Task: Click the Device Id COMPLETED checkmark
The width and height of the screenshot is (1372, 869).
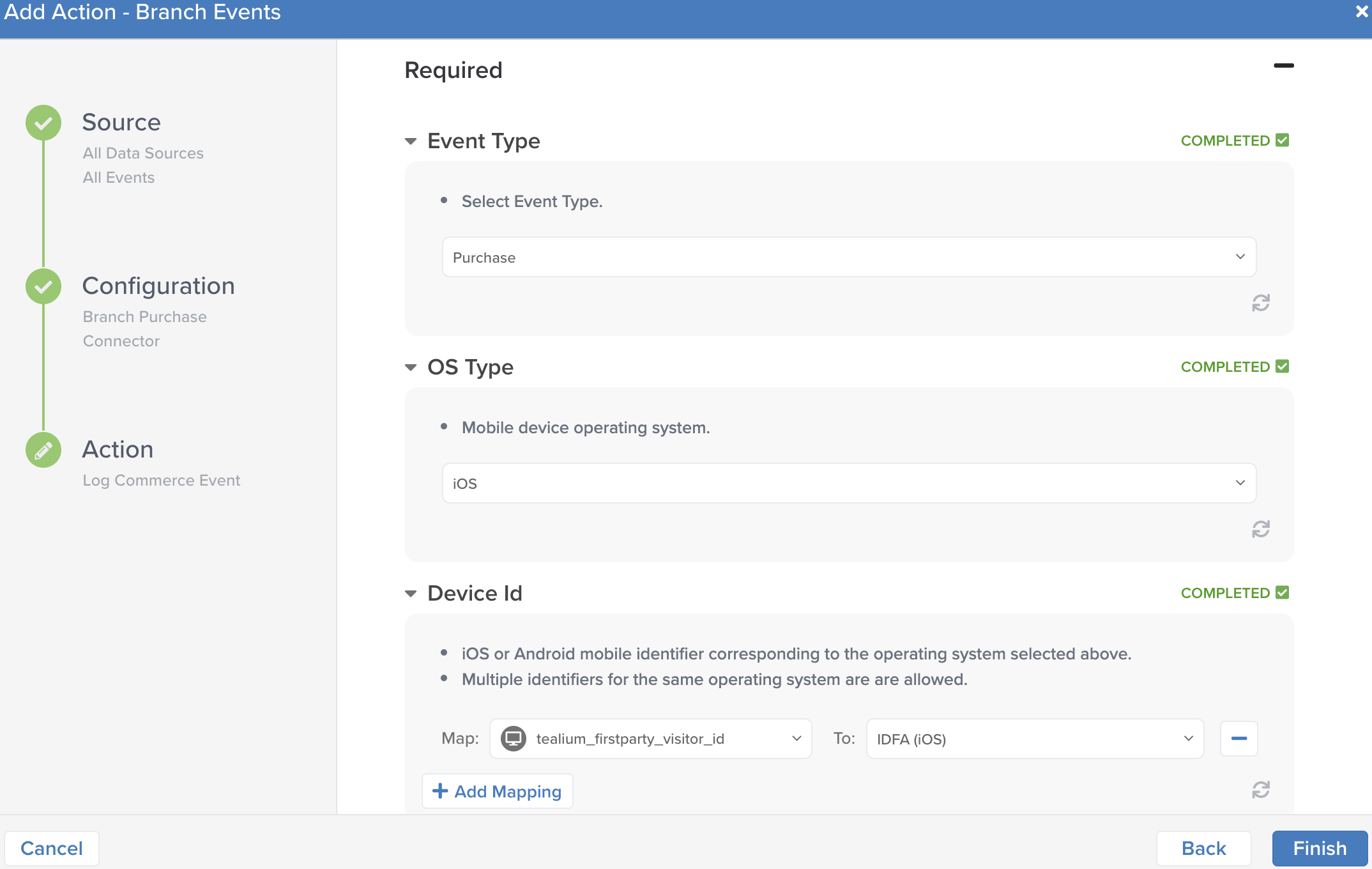Action: coord(1282,592)
